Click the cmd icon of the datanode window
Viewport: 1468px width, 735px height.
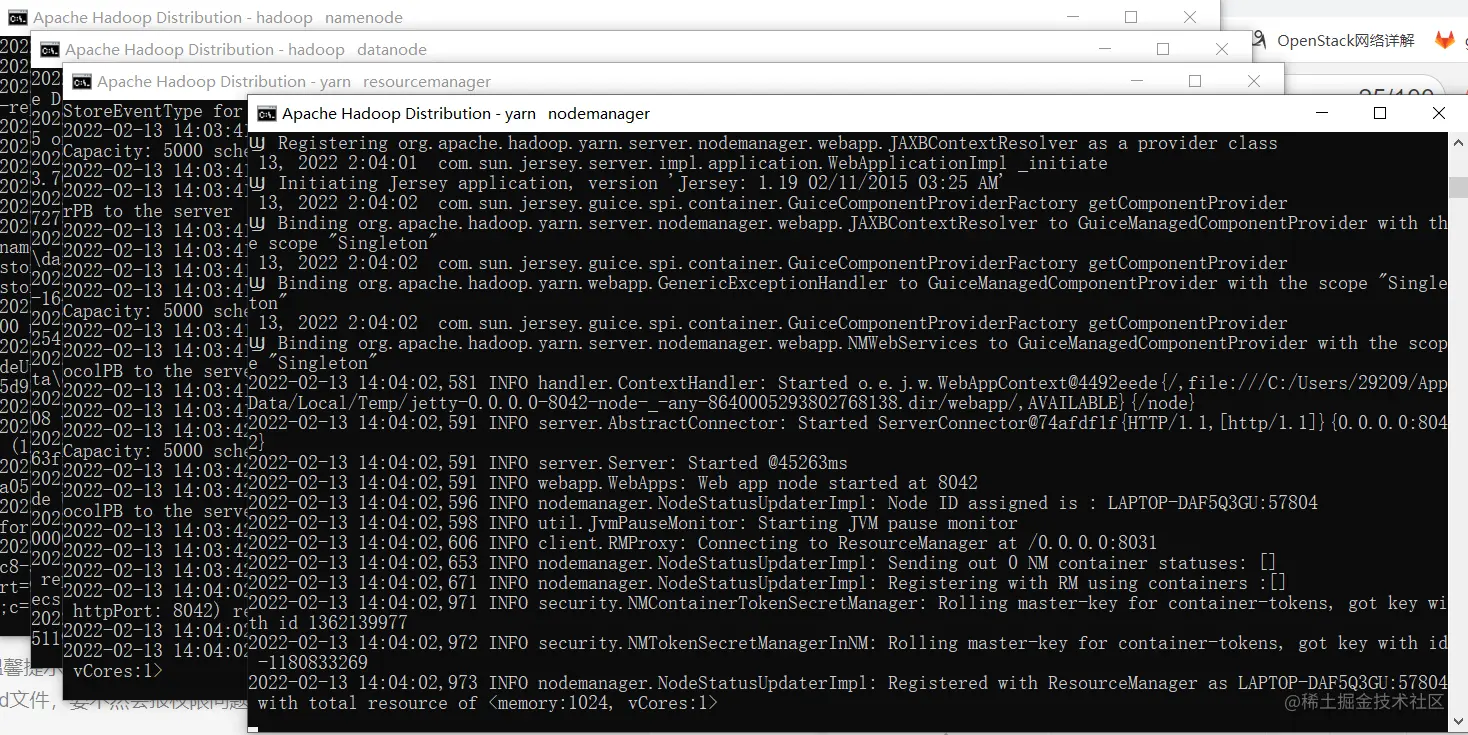pyautogui.click(x=50, y=49)
